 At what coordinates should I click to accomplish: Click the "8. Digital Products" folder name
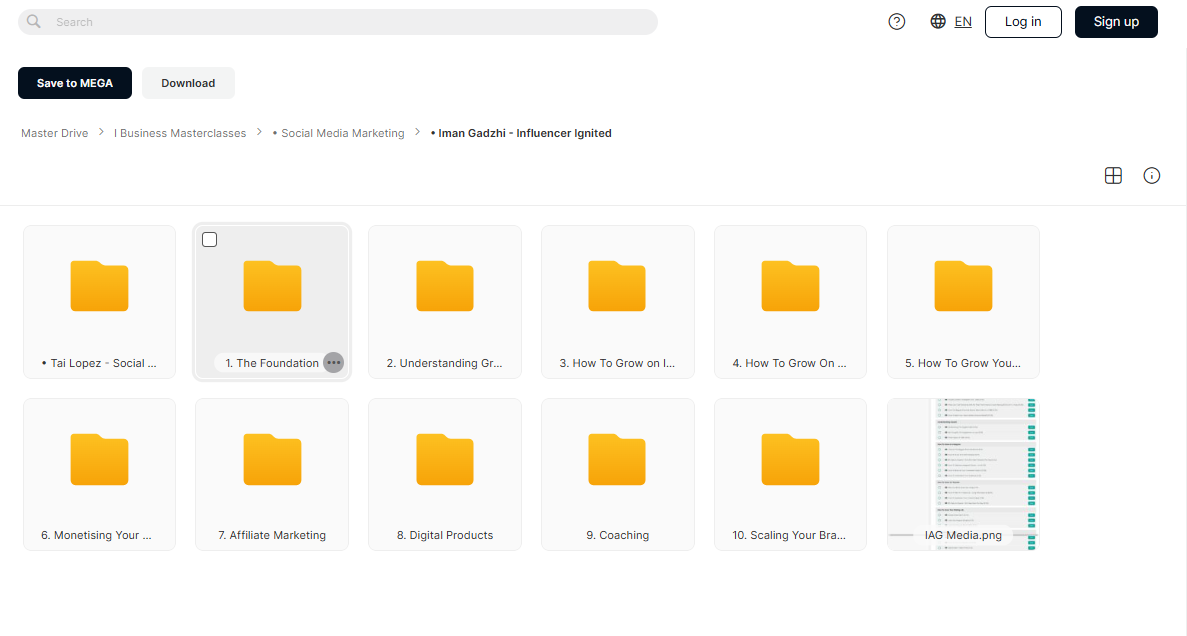445,535
